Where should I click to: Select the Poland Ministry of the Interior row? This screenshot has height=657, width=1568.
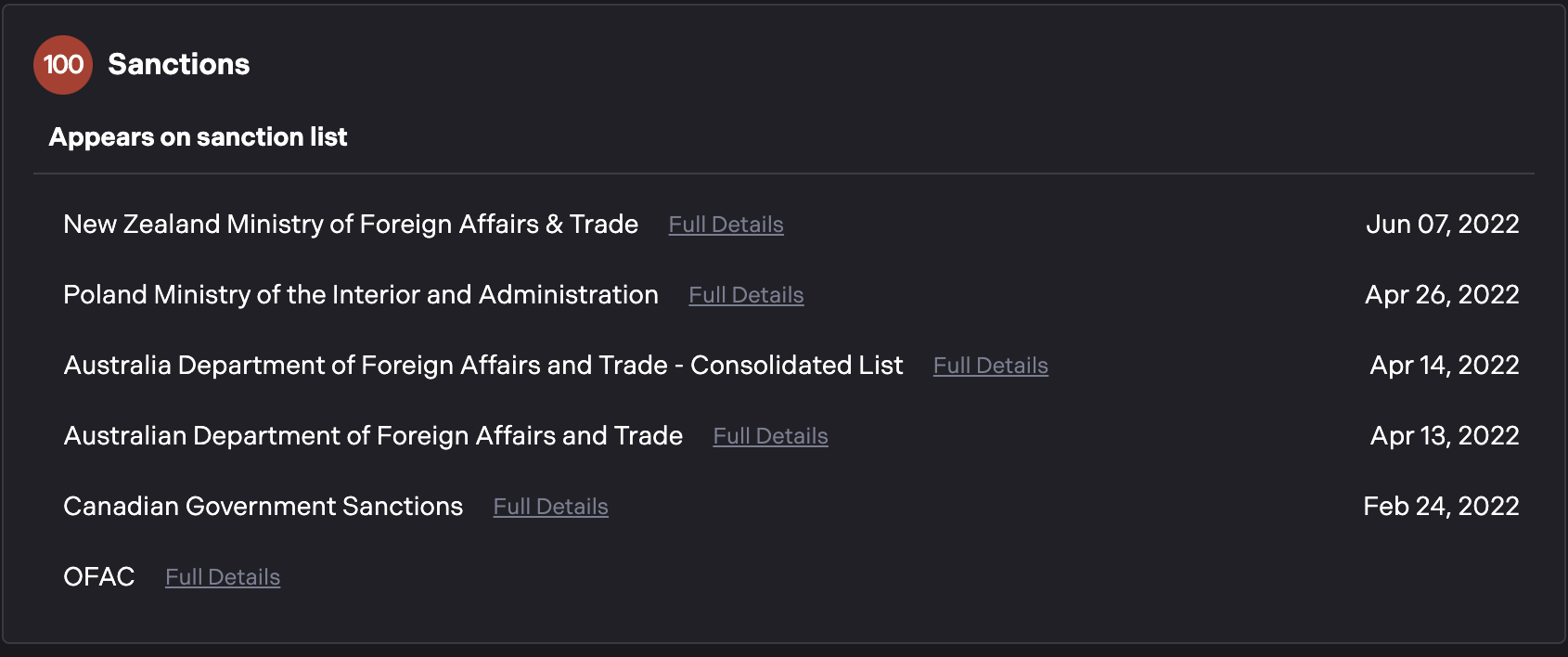(361, 295)
